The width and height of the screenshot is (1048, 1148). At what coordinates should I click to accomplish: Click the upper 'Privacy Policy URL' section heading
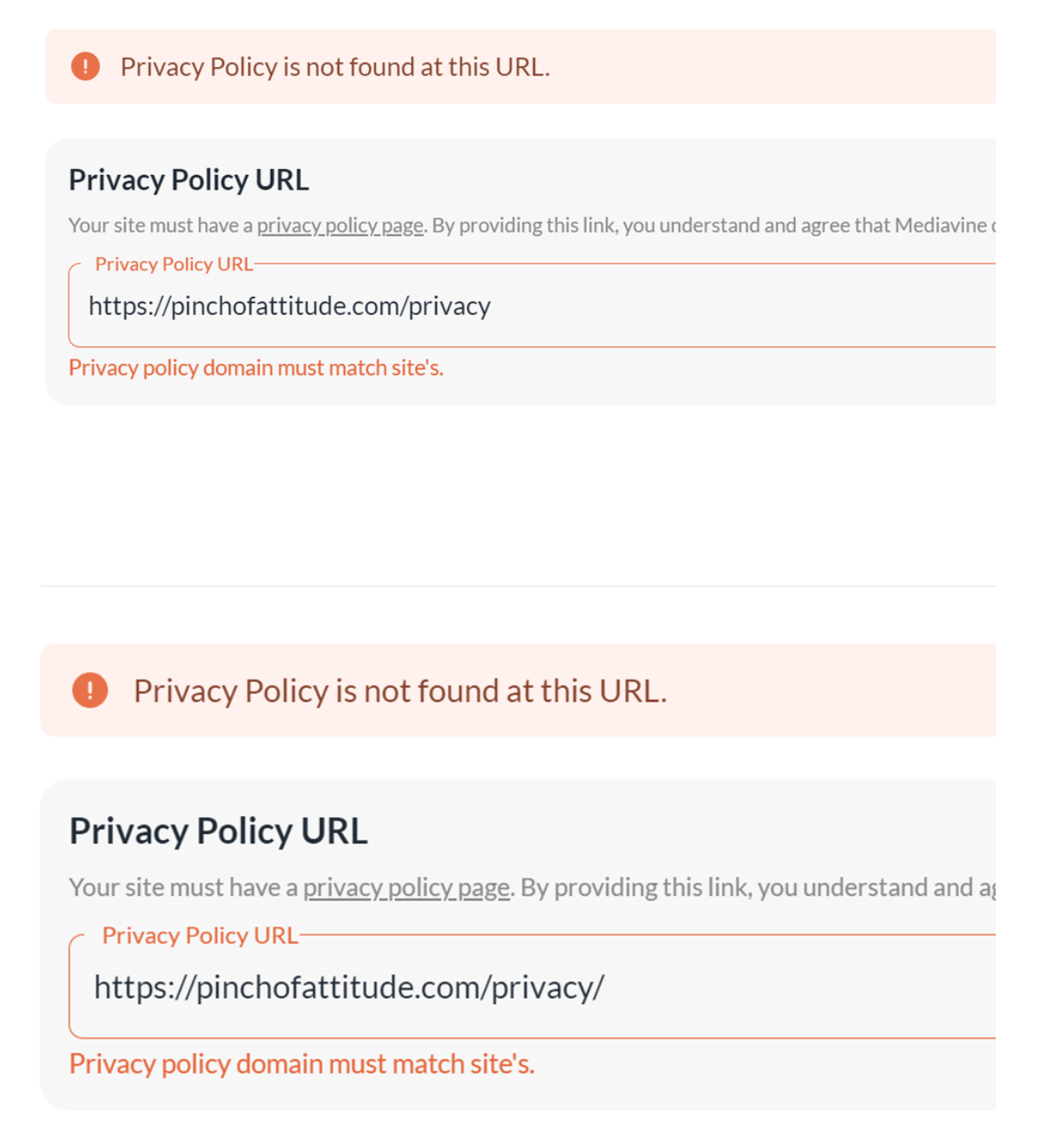pyautogui.click(x=189, y=180)
